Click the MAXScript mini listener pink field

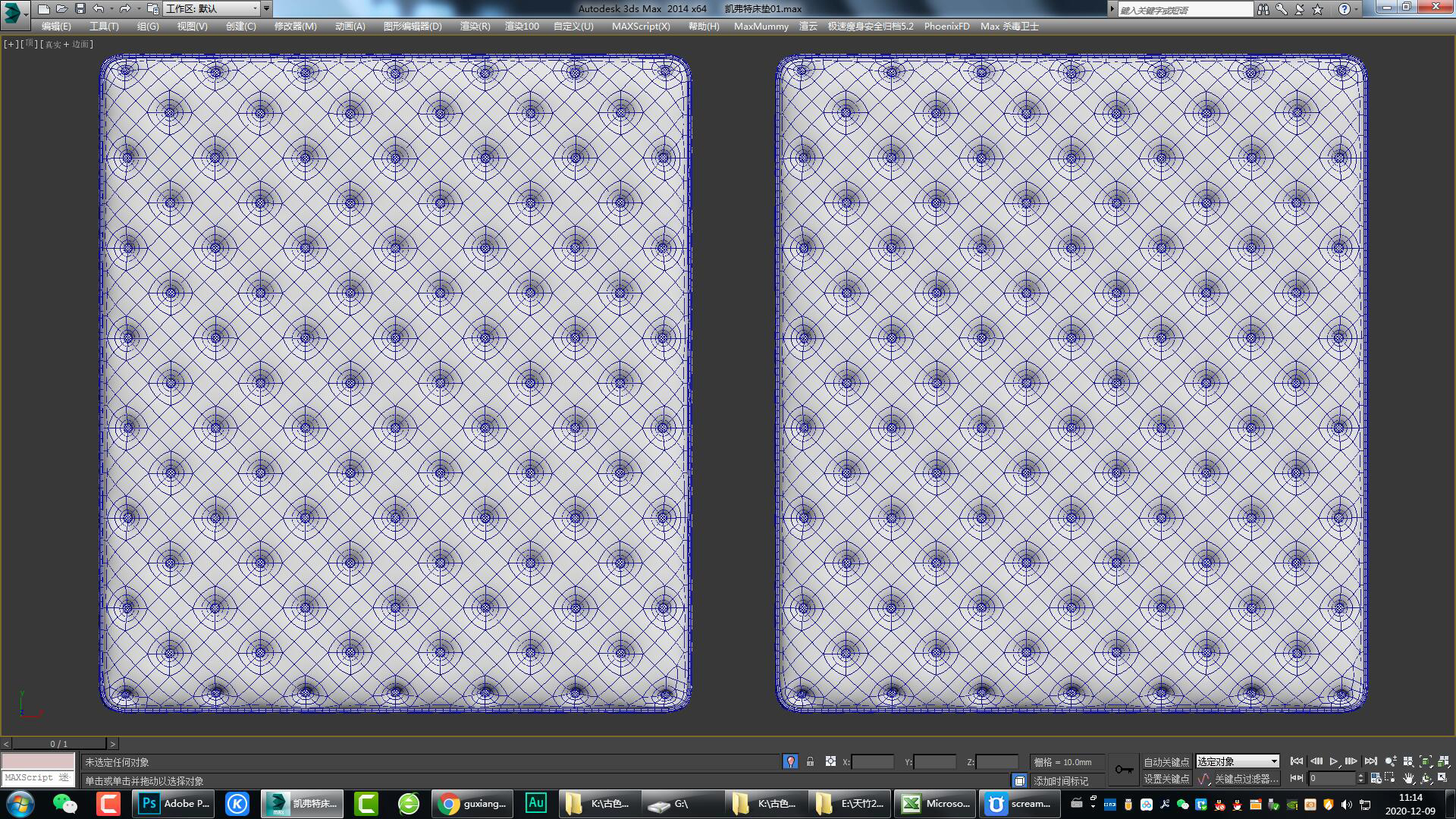38,761
